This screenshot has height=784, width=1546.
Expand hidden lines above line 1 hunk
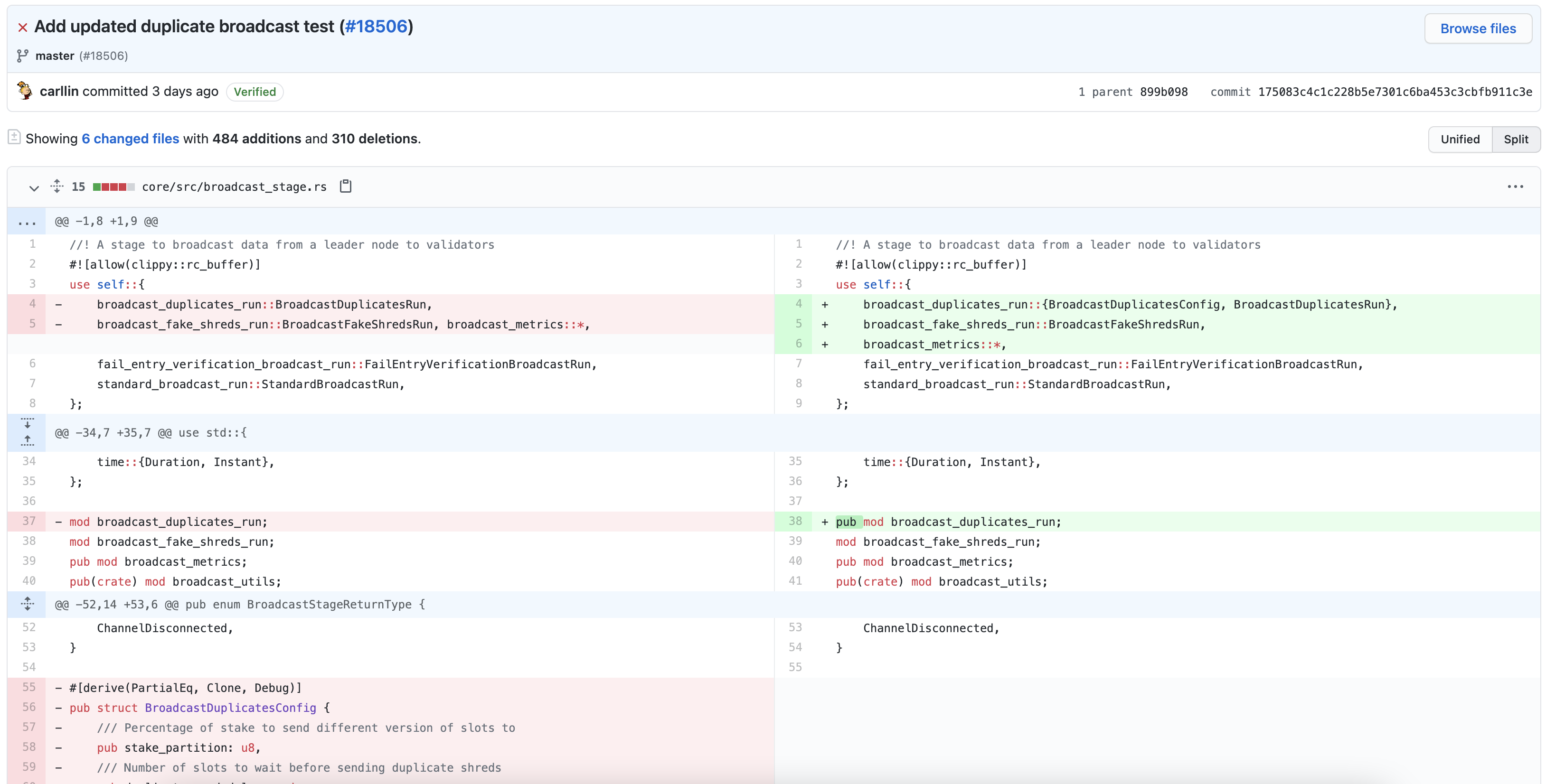[x=27, y=222]
